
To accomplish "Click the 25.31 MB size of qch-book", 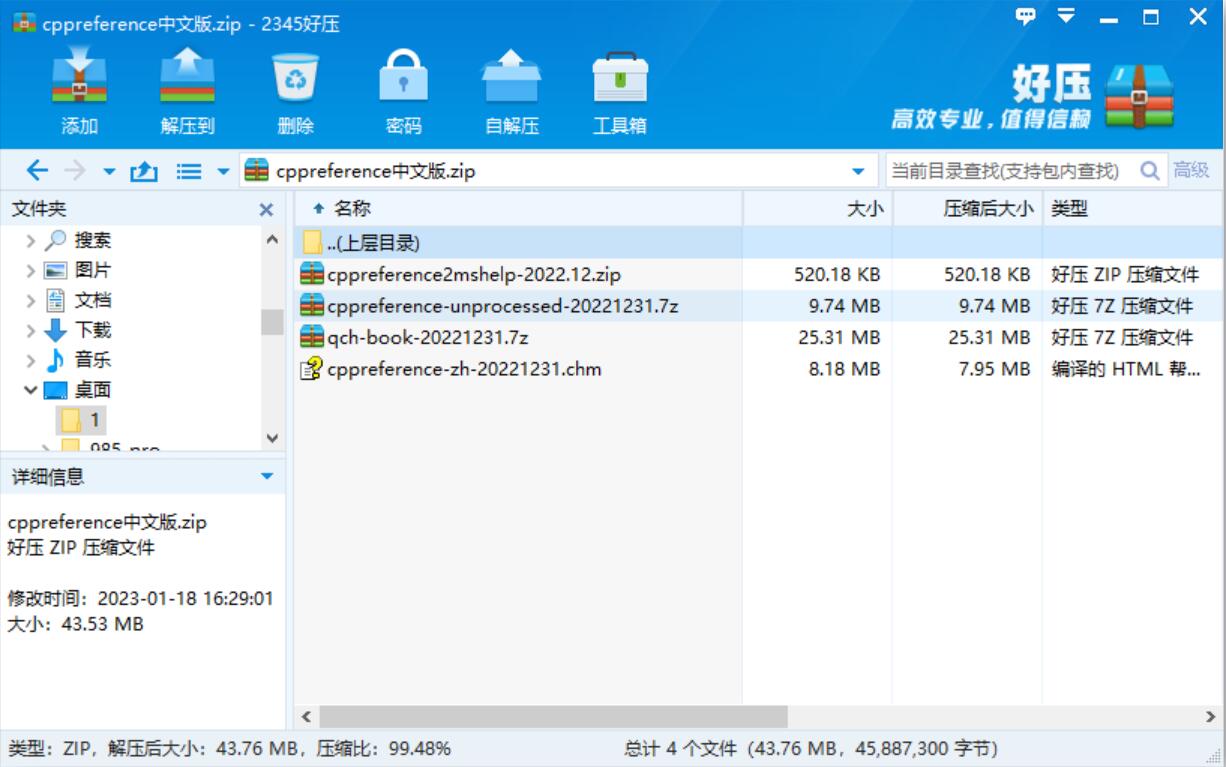I will coord(839,337).
